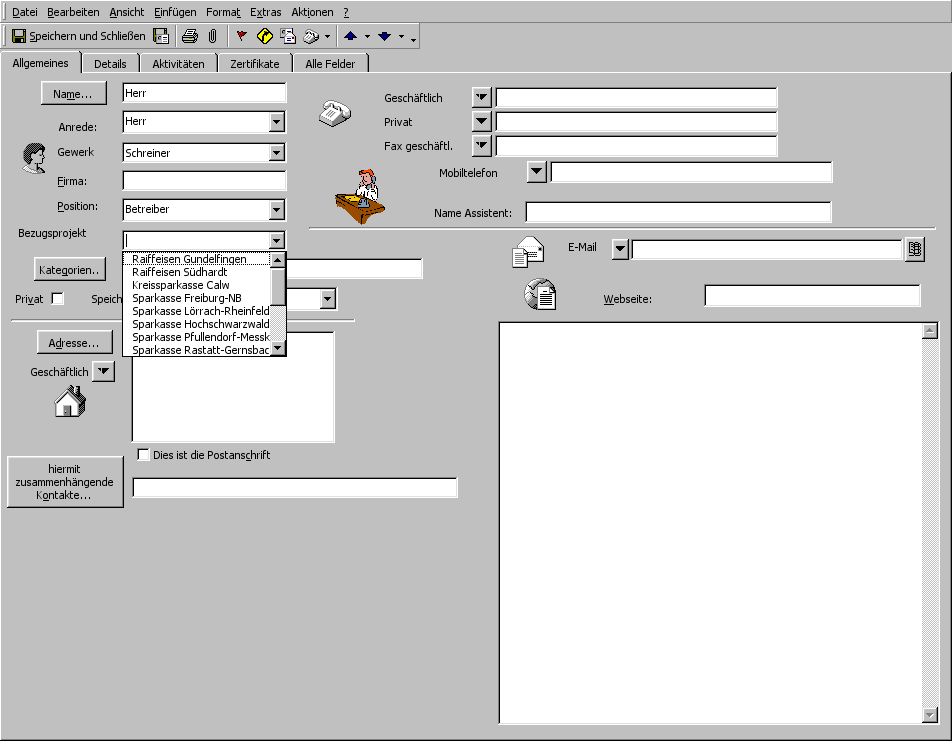Expand the Gewerk dropdown showing Schreiner
This screenshot has width=952, height=741.
click(277, 153)
